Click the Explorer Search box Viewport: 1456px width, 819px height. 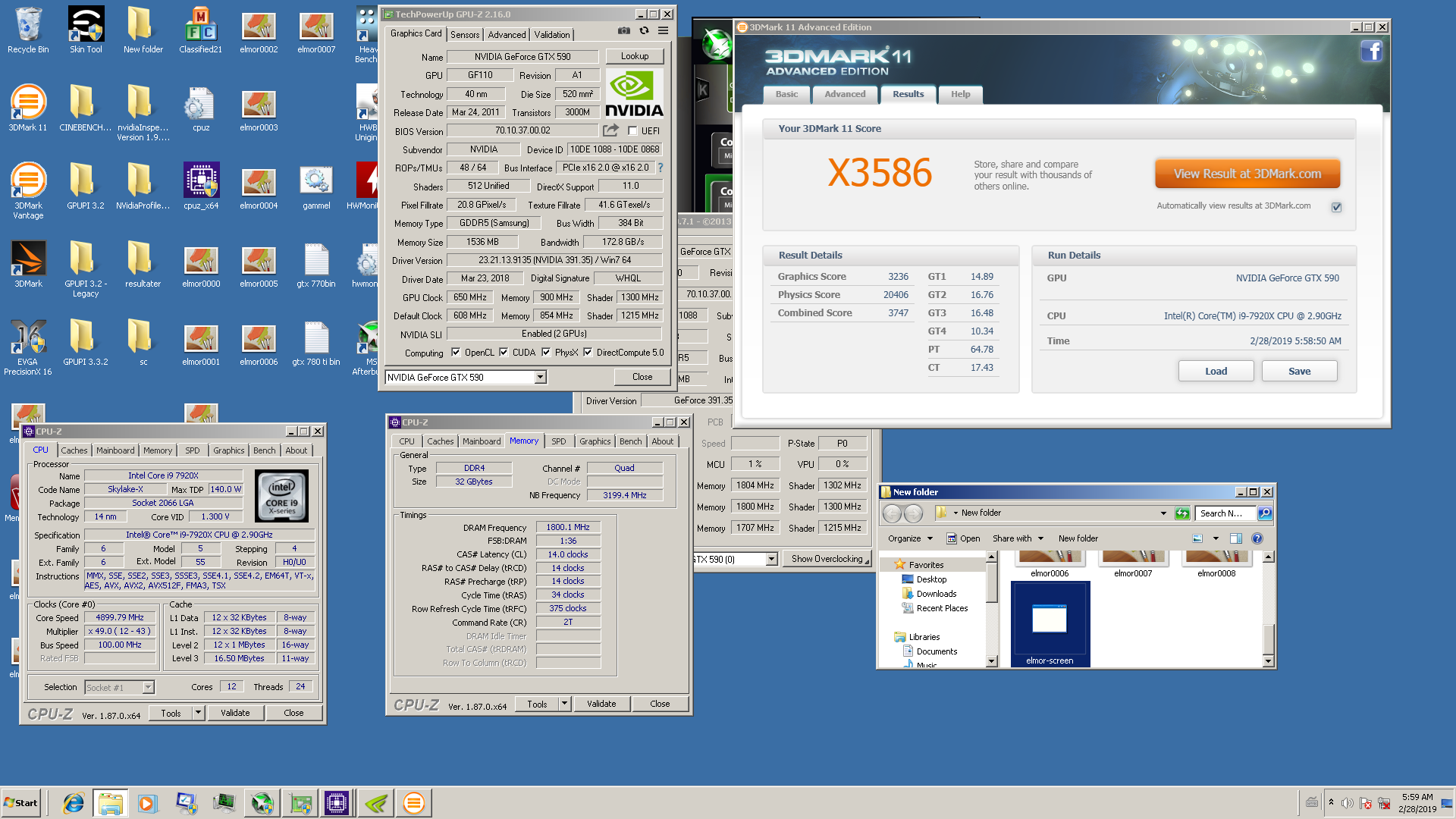(x=1225, y=513)
